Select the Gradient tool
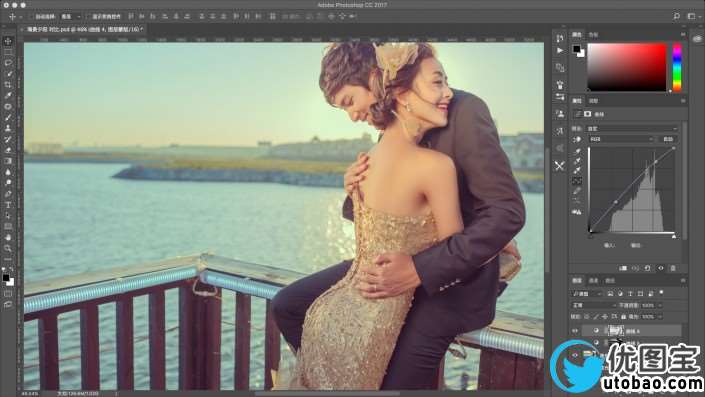705x397 pixels. click(8, 161)
